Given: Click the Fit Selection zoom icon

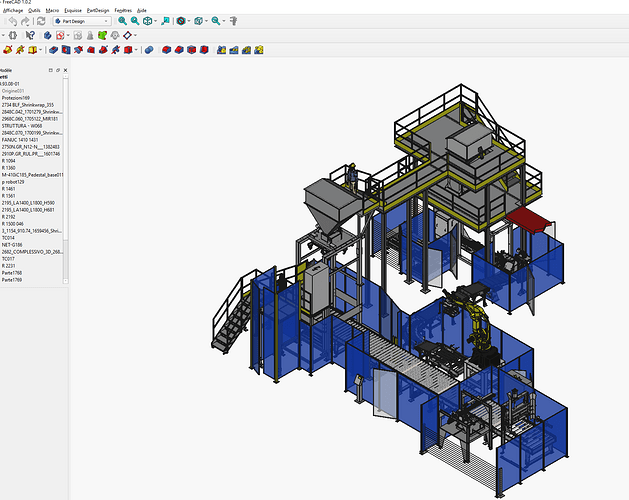Looking at the screenshot, I should 135,21.
